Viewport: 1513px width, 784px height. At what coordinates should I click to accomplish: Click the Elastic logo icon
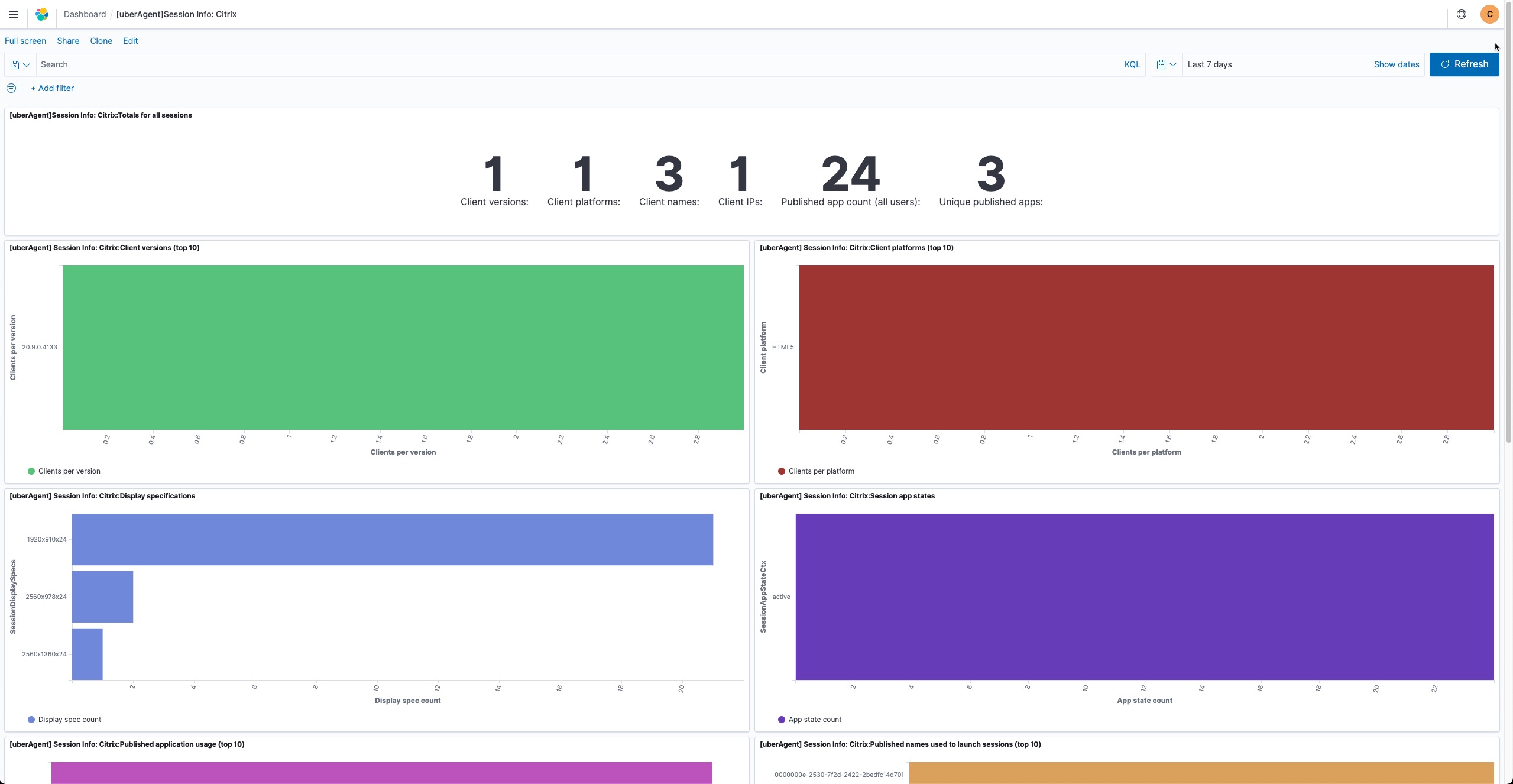(x=42, y=14)
